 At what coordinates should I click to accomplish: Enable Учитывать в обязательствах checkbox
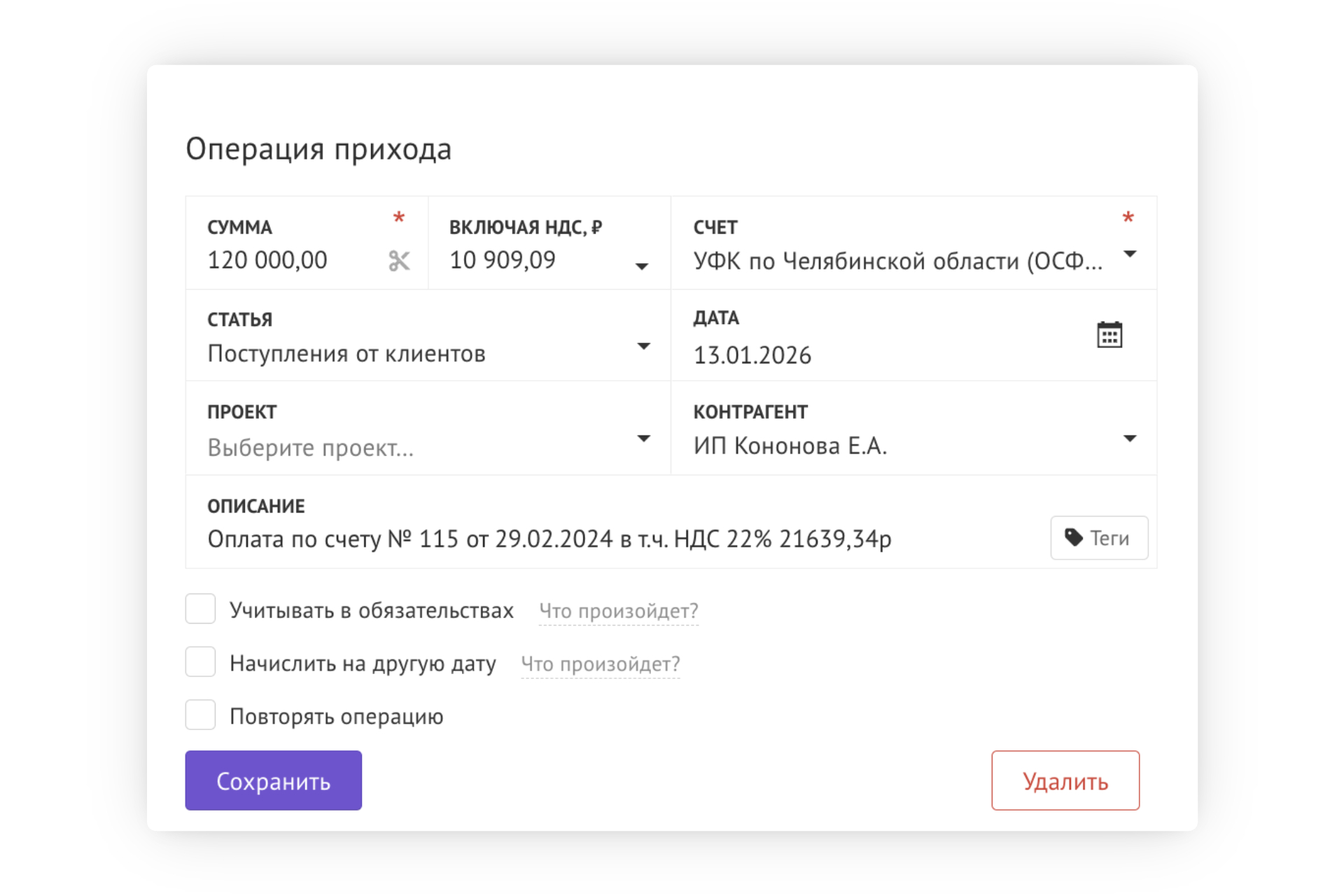(200, 609)
